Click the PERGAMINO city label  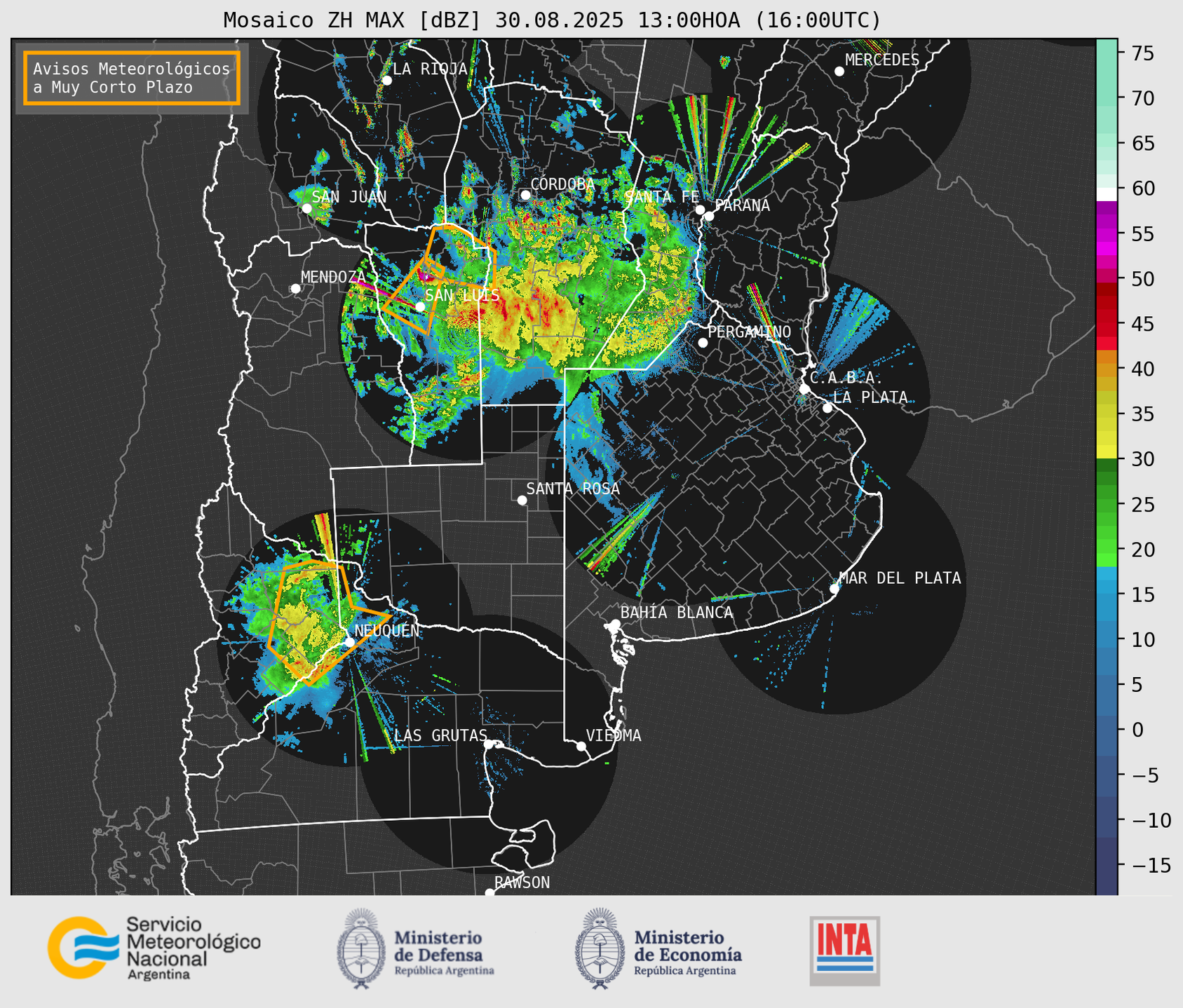click(x=749, y=332)
